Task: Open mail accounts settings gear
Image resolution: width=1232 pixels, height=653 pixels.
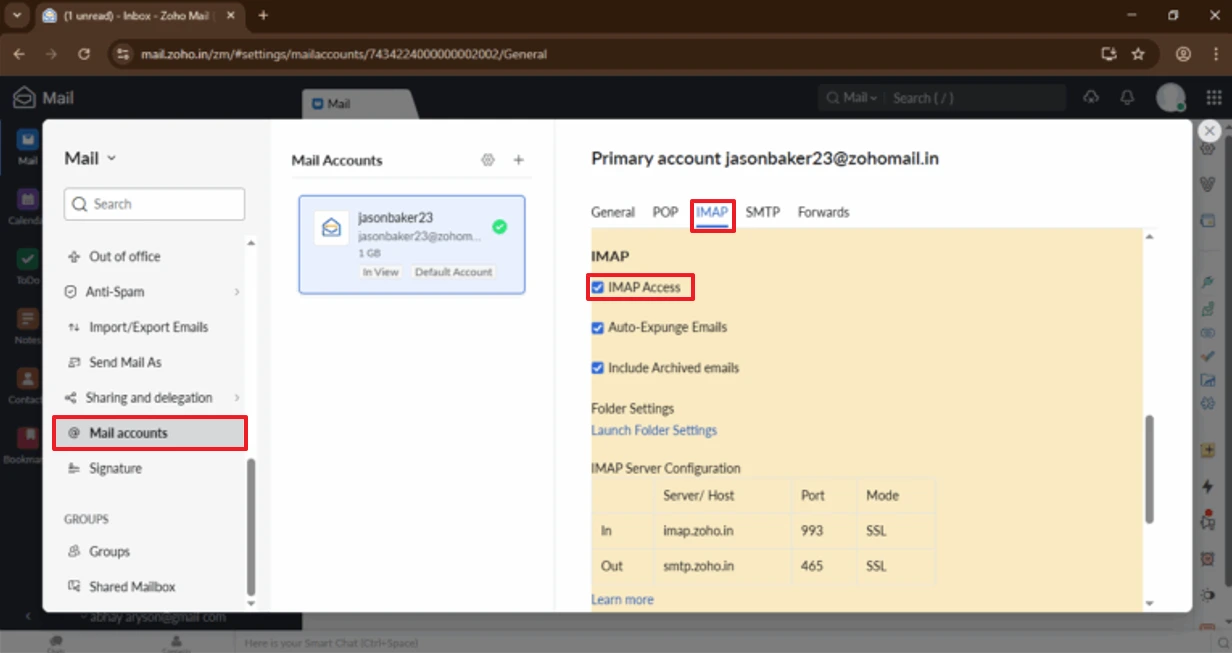Action: (x=488, y=160)
